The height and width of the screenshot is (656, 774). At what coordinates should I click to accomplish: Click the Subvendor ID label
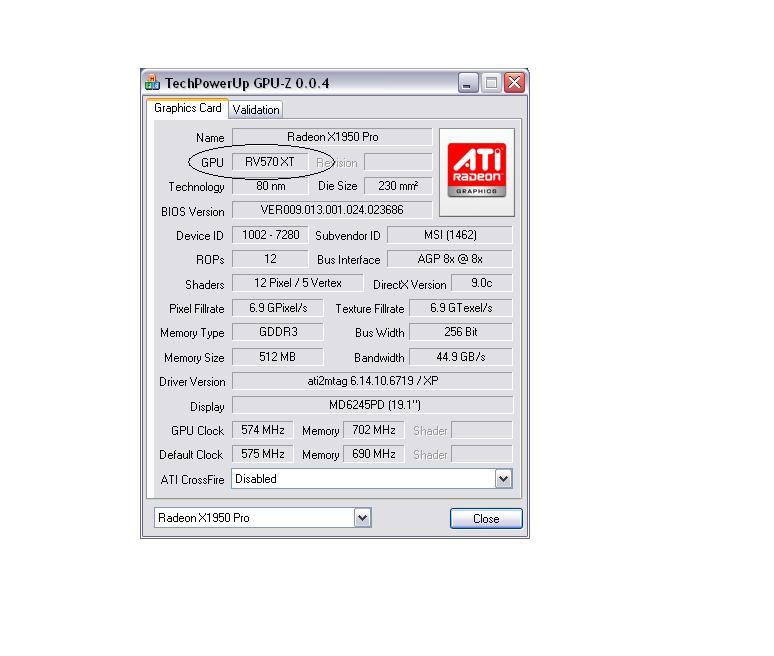(x=348, y=235)
